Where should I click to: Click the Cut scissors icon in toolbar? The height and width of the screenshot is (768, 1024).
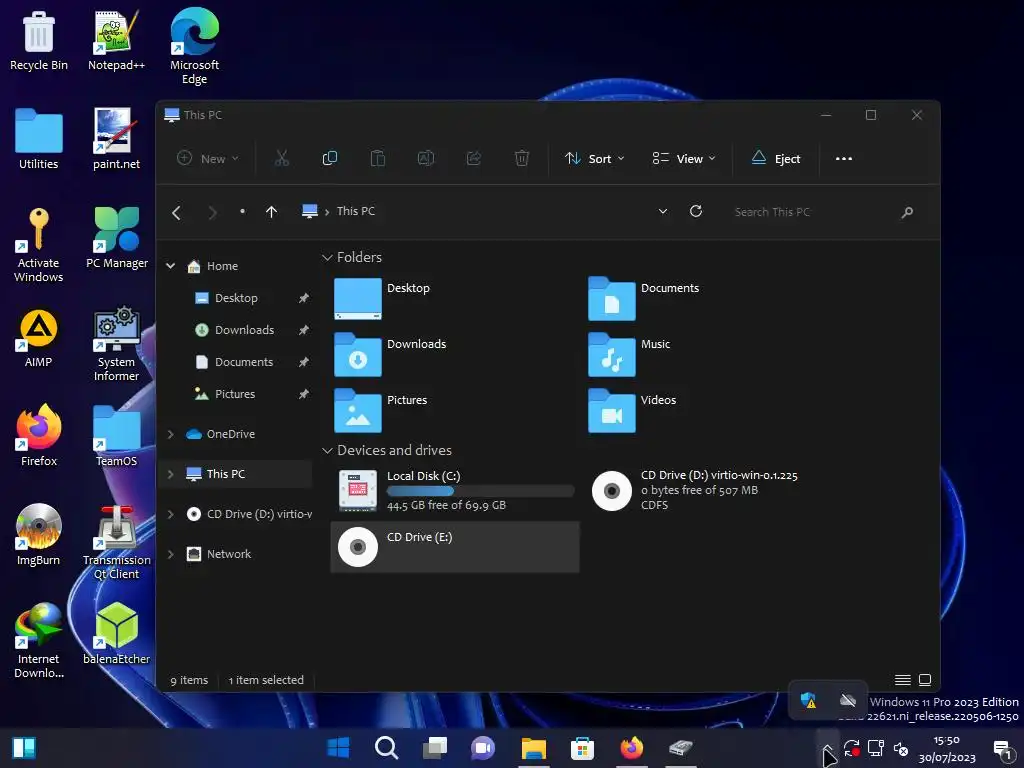(281, 158)
